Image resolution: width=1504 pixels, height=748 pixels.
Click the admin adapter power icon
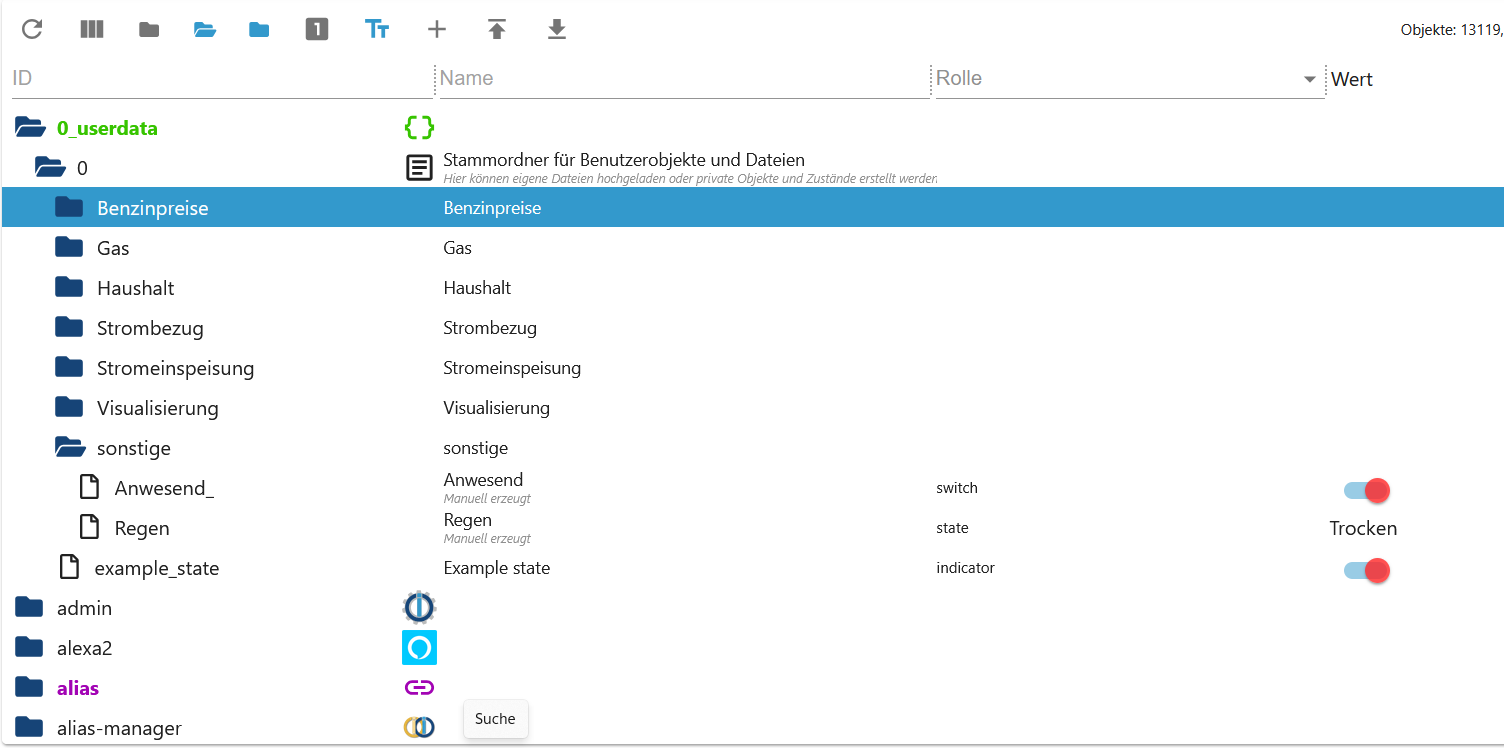coord(419,607)
